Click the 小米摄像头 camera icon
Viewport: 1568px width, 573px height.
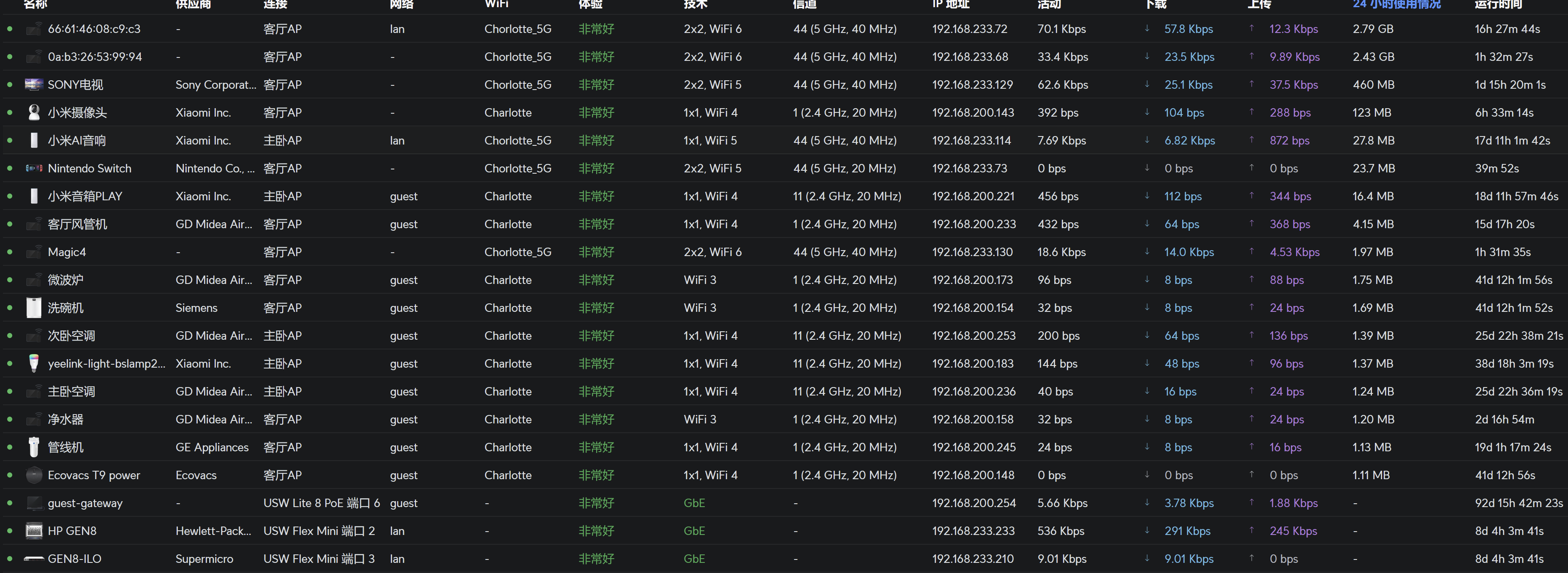coord(33,113)
